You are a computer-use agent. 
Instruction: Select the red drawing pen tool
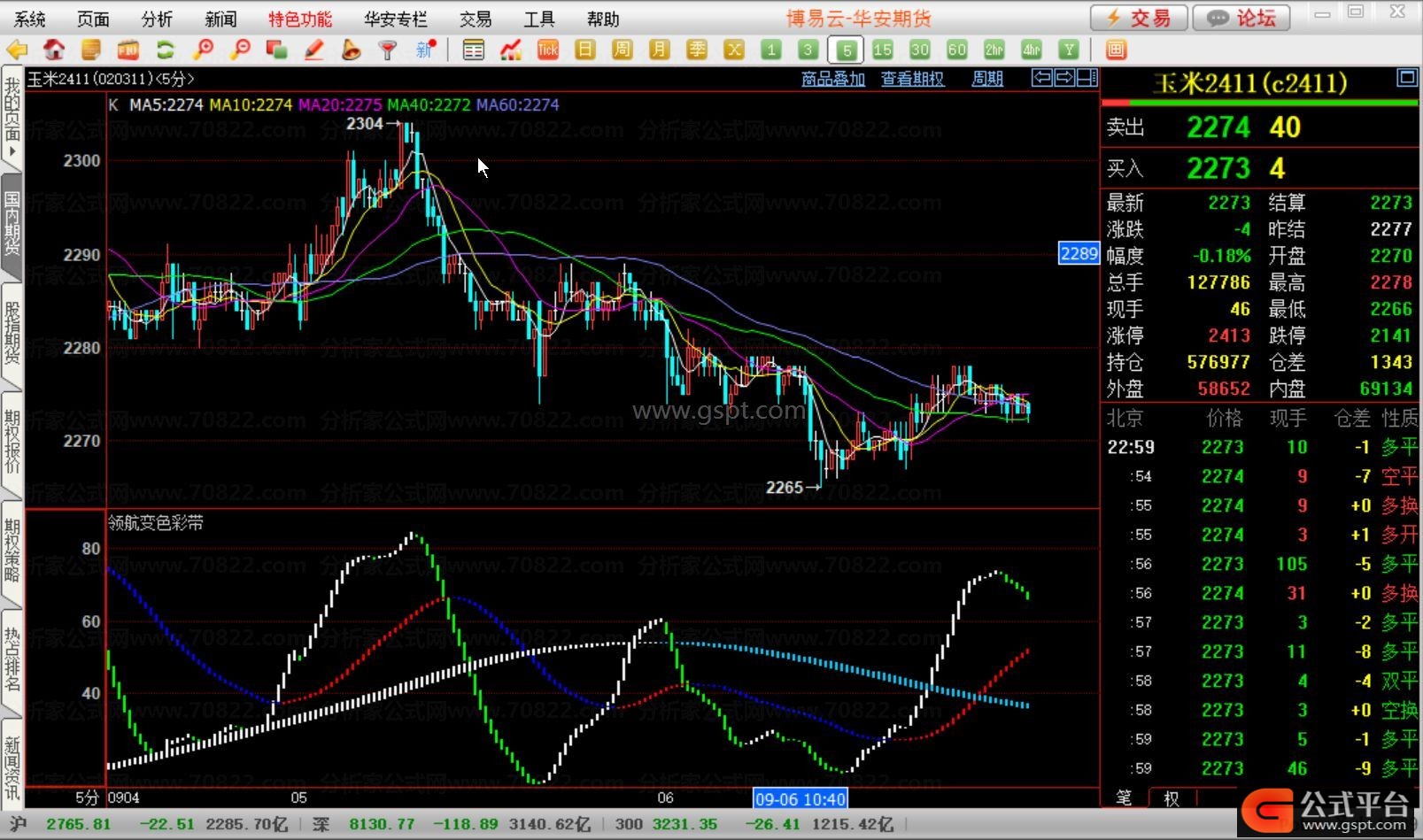pyautogui.click(x=314, y=50)
